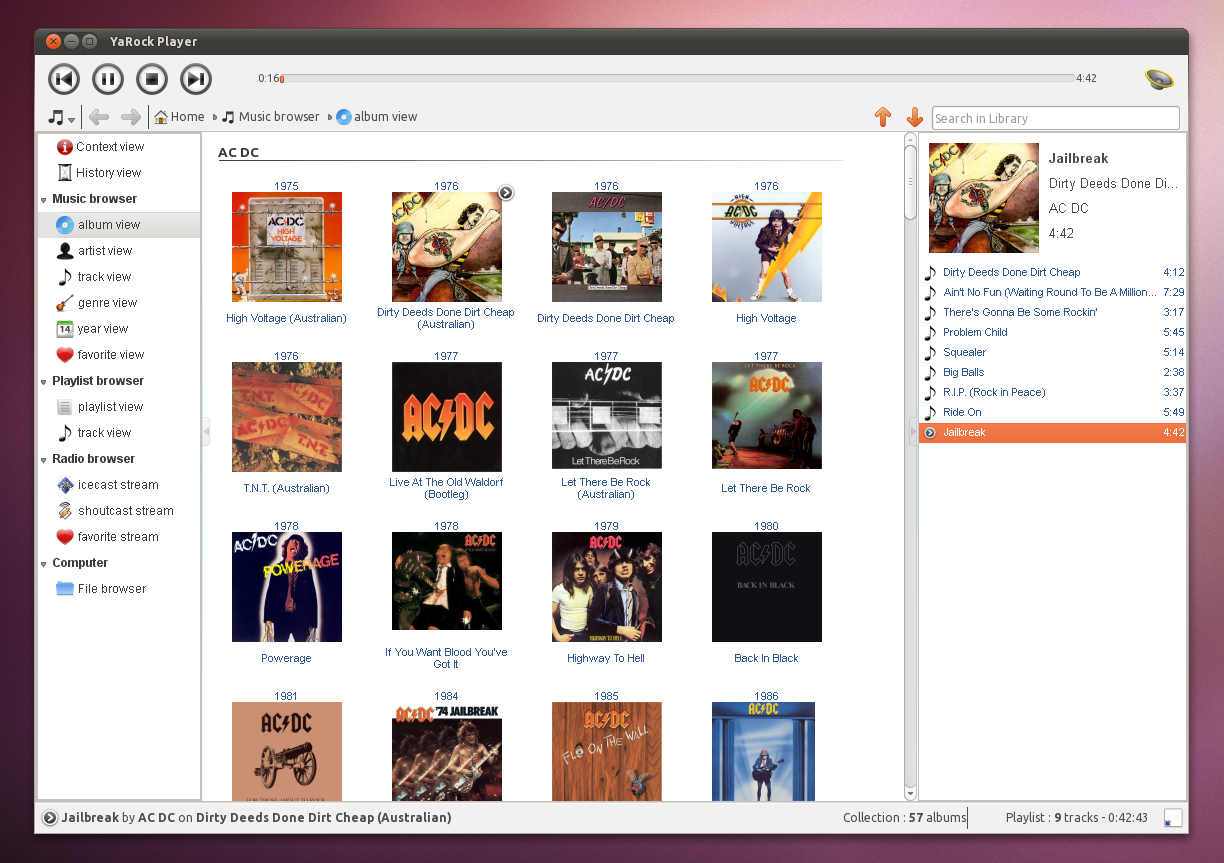Go forward with the right arrow
The width and height of the screenshot is (1224, 863).
[x=131, y=117]
